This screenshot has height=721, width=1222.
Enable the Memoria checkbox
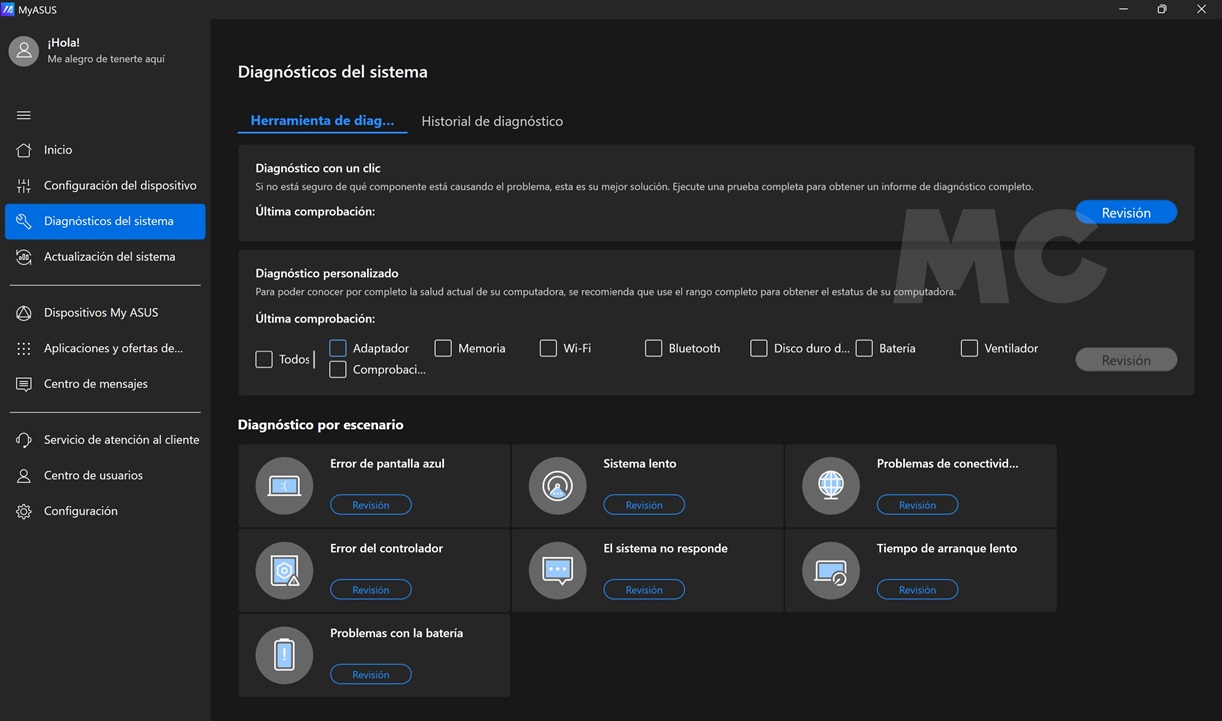click(x=443, y=348)
